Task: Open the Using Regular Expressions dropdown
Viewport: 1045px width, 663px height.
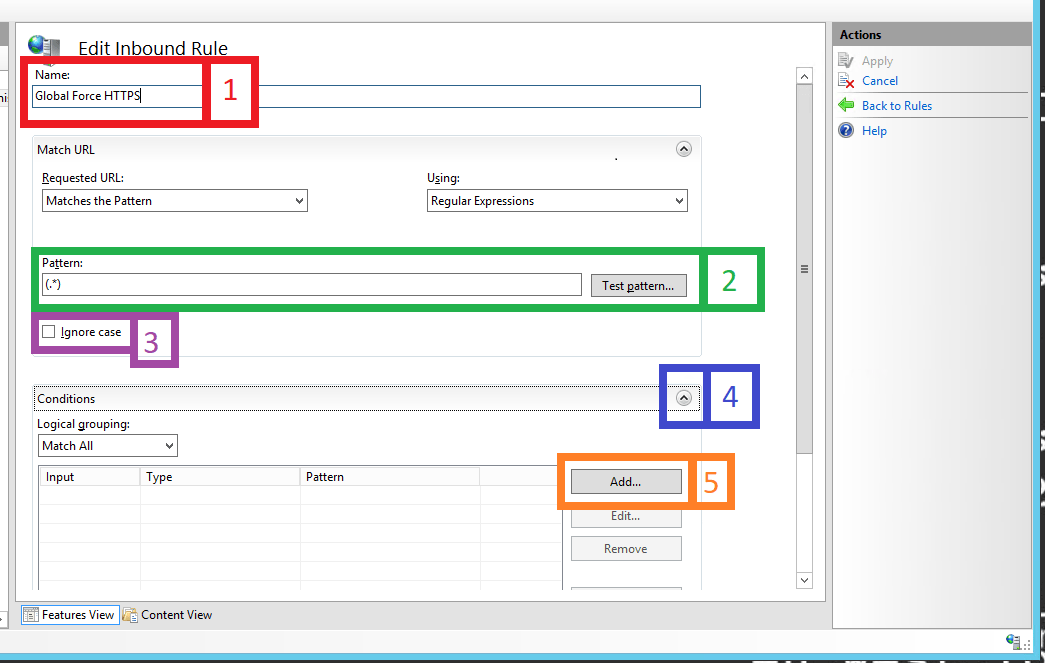Action: point(557,201)
